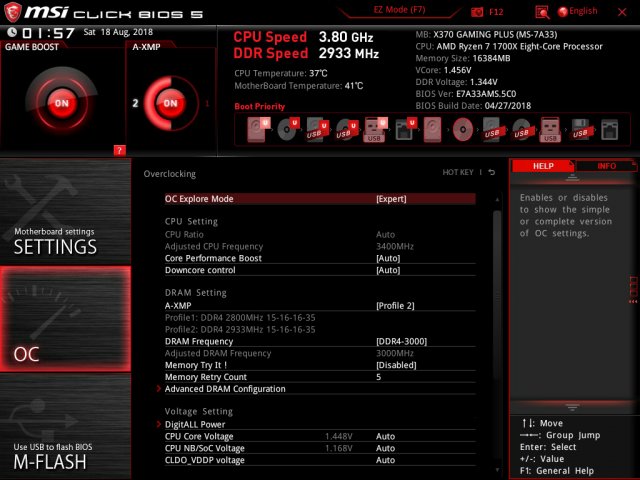
Task: Select the UEFI USB CD/DVD boot icon
Action: (347, 130)
